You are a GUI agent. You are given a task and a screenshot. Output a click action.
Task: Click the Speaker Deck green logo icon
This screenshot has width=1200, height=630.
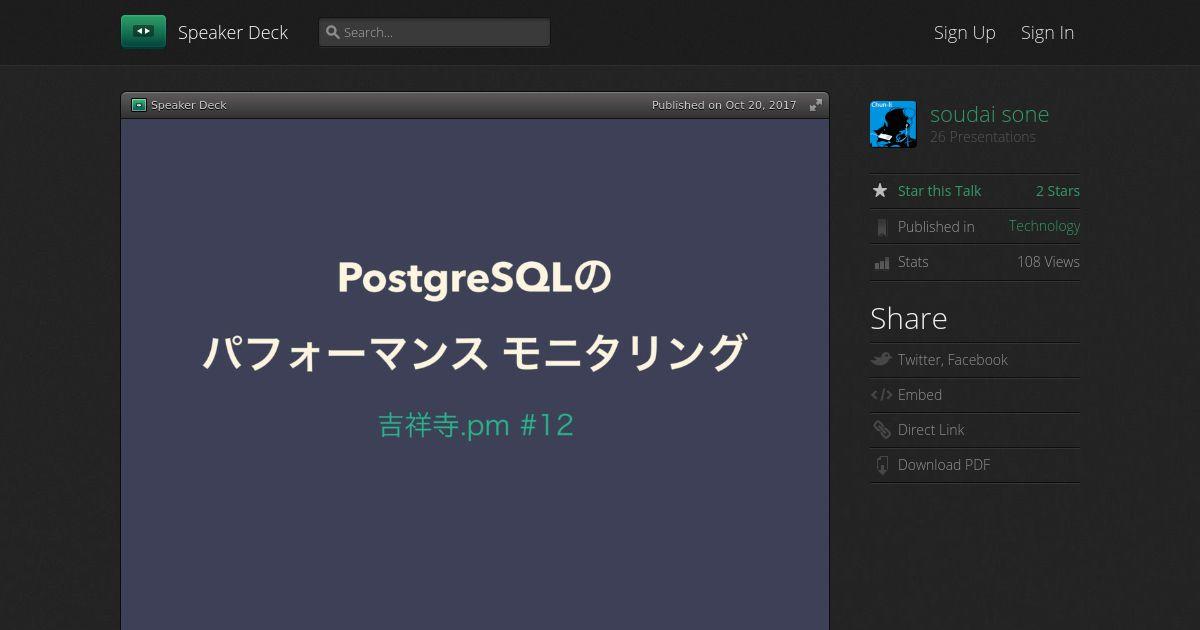click(143, 32)
